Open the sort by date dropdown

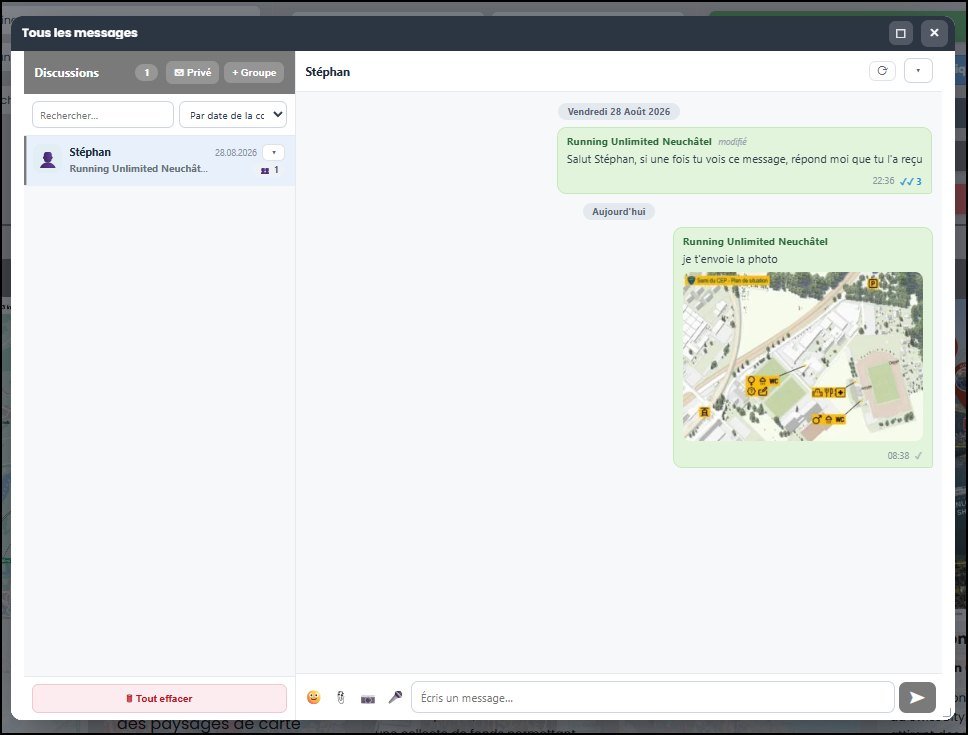pos(233,115)
